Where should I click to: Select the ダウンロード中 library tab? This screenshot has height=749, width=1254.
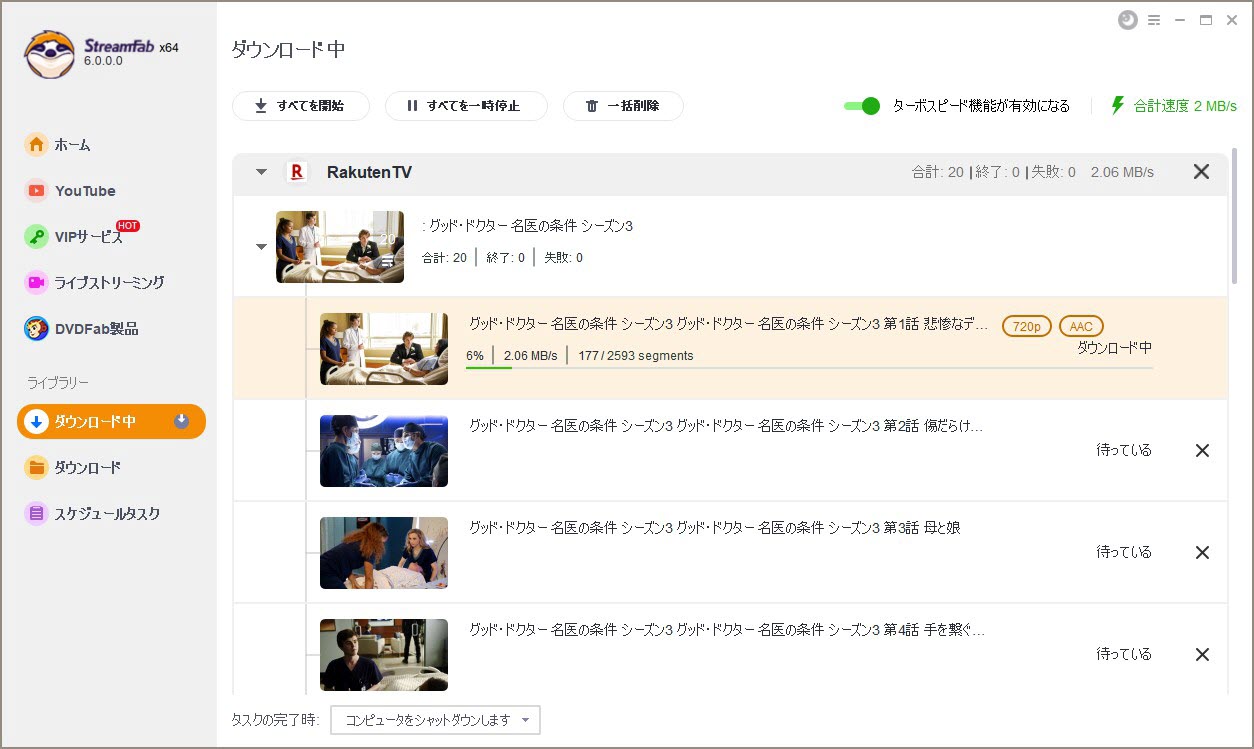(x=111, y=422)
